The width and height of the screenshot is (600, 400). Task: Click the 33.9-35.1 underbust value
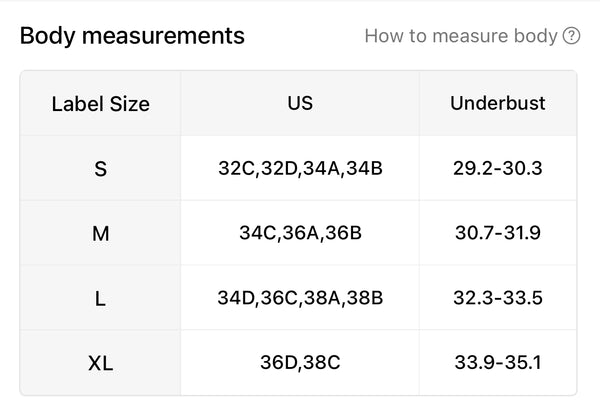pos(498,362)
